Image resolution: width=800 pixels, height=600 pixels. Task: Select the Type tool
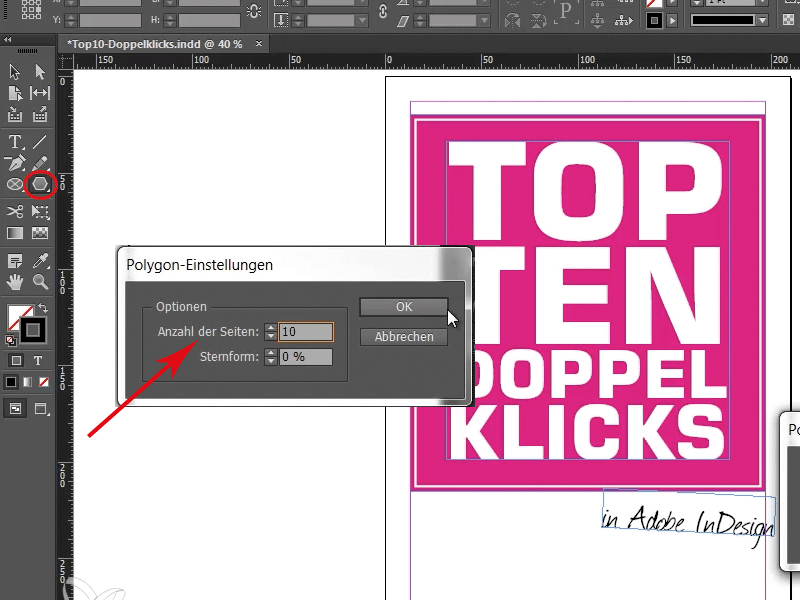pyautogui.click(x=15, y=141)
